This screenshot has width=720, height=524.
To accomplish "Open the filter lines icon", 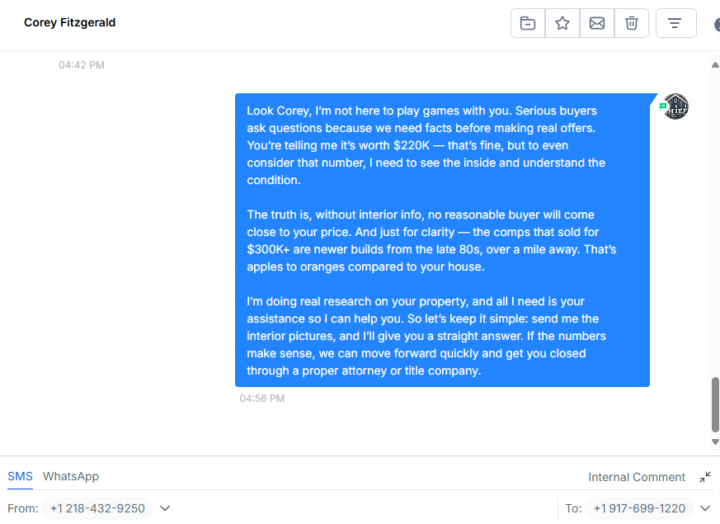I will (x=675, y=23).
